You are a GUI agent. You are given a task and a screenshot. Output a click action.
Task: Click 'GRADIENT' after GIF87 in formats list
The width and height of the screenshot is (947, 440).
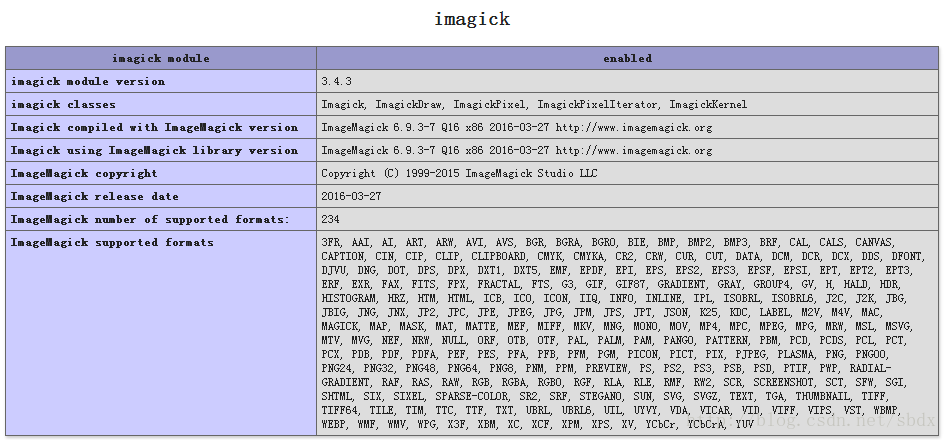click(x=681, y=284)
